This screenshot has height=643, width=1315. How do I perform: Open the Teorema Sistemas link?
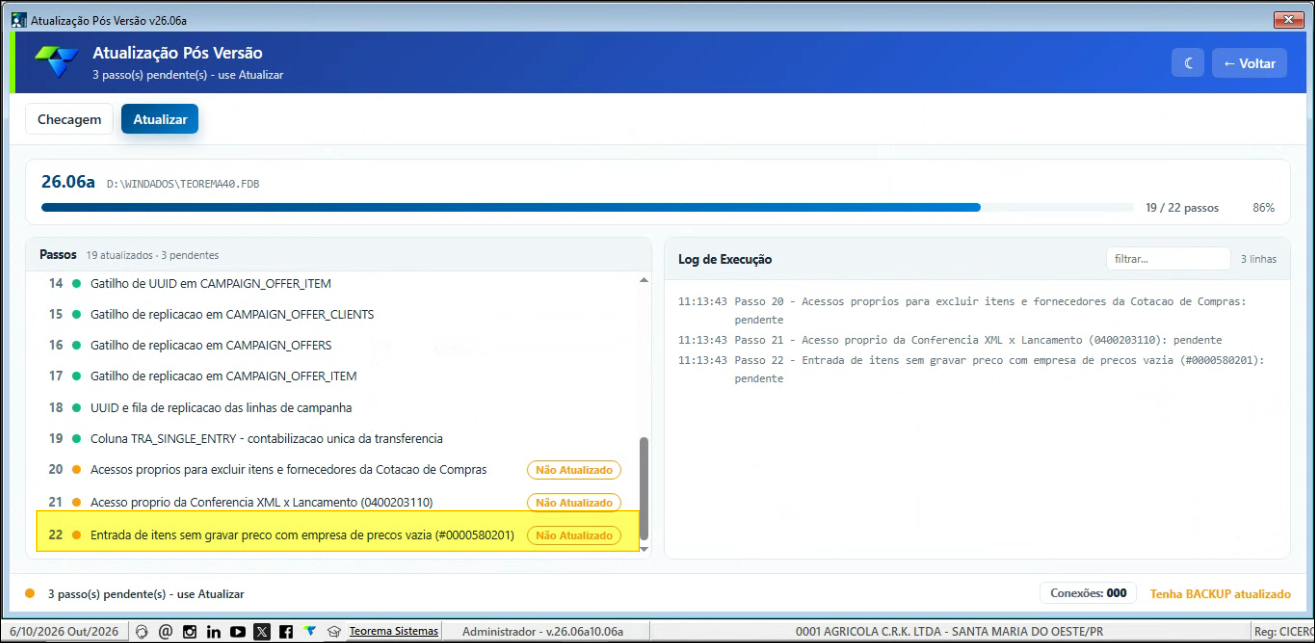394,631
